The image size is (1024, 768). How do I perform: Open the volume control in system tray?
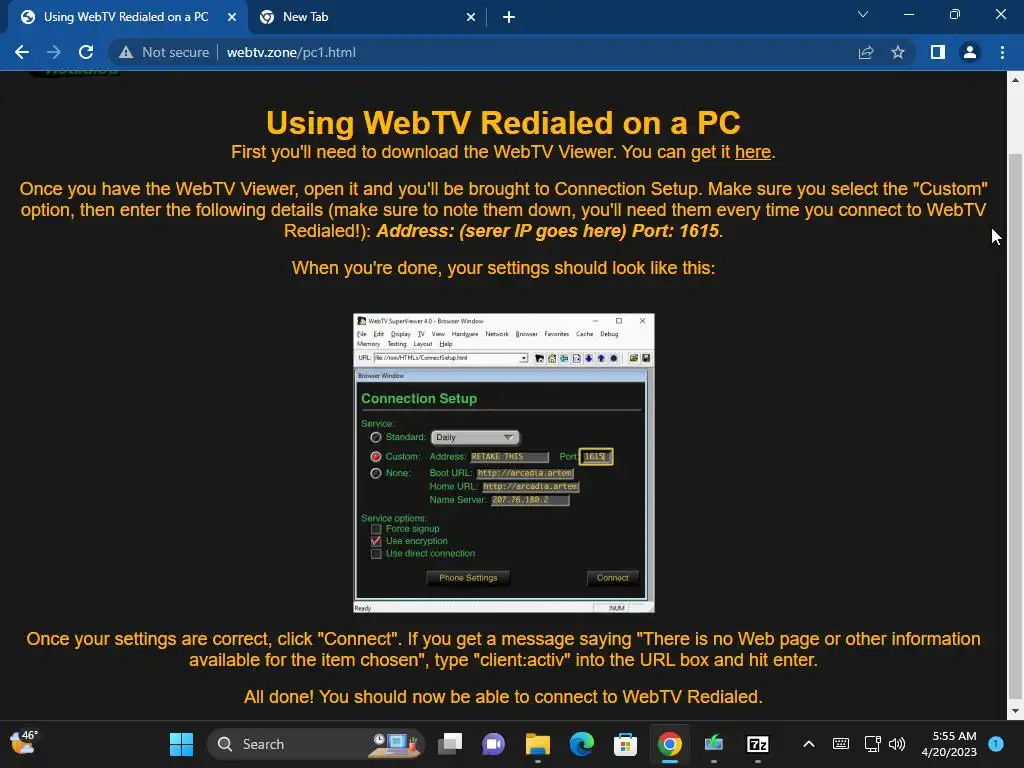[897, 744]
